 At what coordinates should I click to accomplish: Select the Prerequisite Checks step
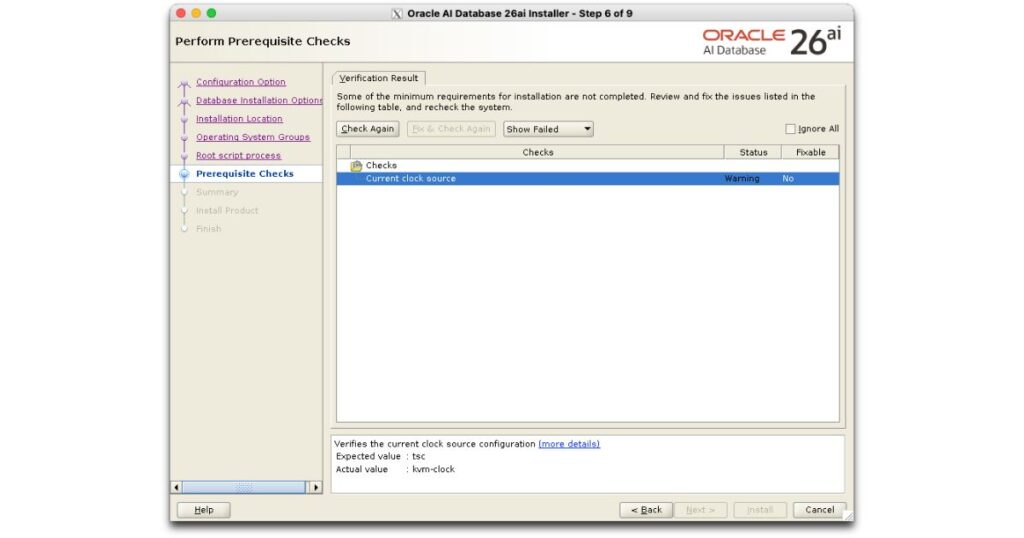(x=245, y=174)
